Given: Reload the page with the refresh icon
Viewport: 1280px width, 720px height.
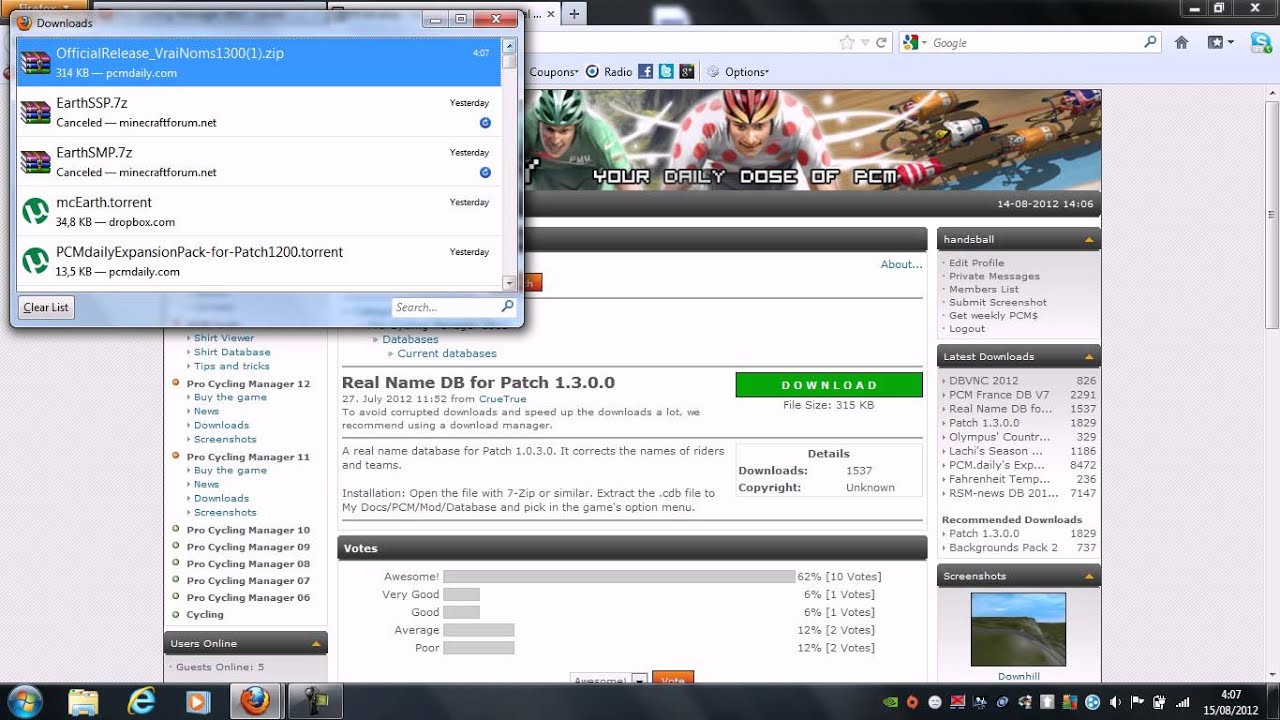Looking at the screenshot, I should tap(881, 43).
